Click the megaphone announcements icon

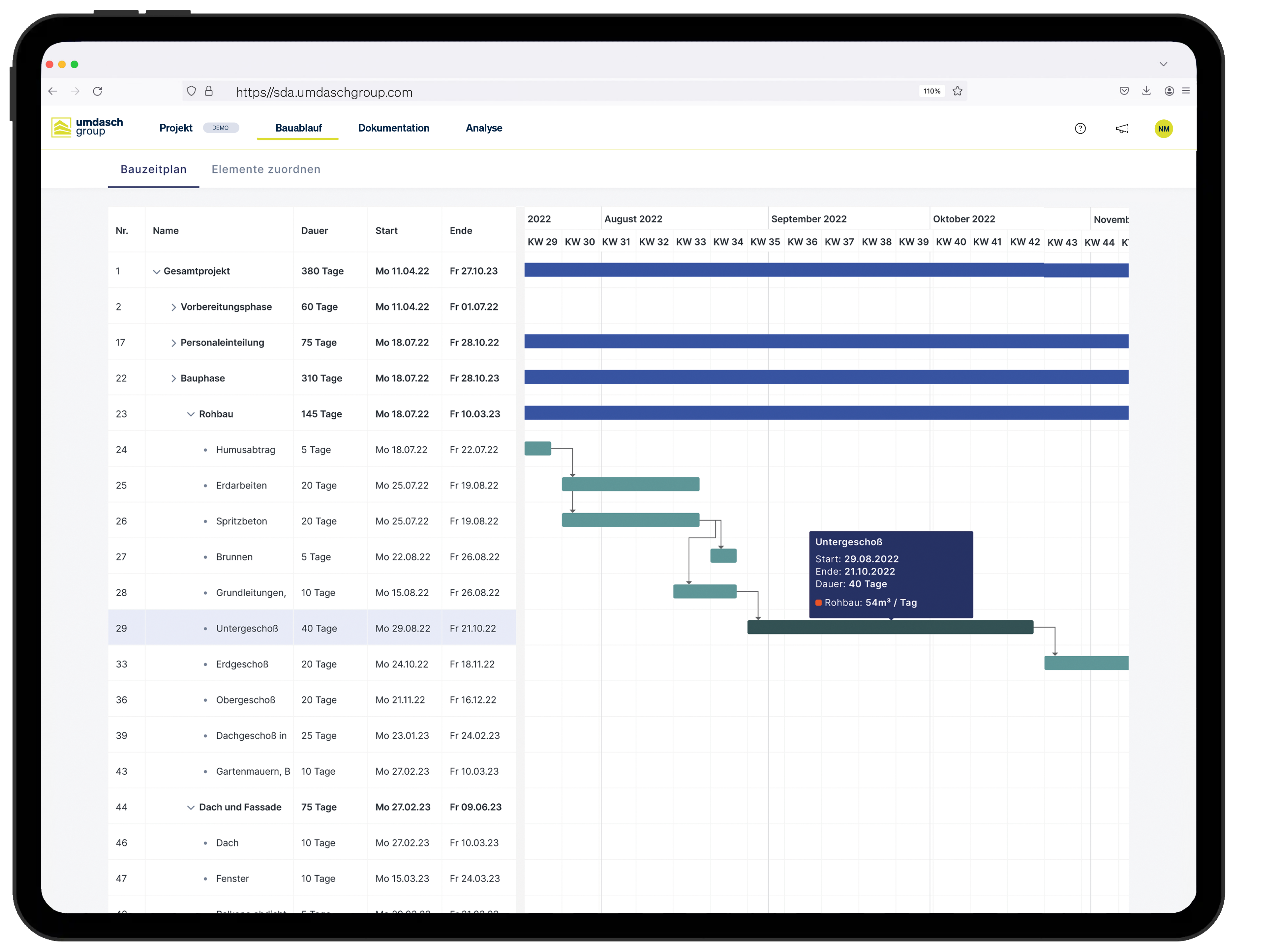pyautogui.click(x=1122, y=129)
